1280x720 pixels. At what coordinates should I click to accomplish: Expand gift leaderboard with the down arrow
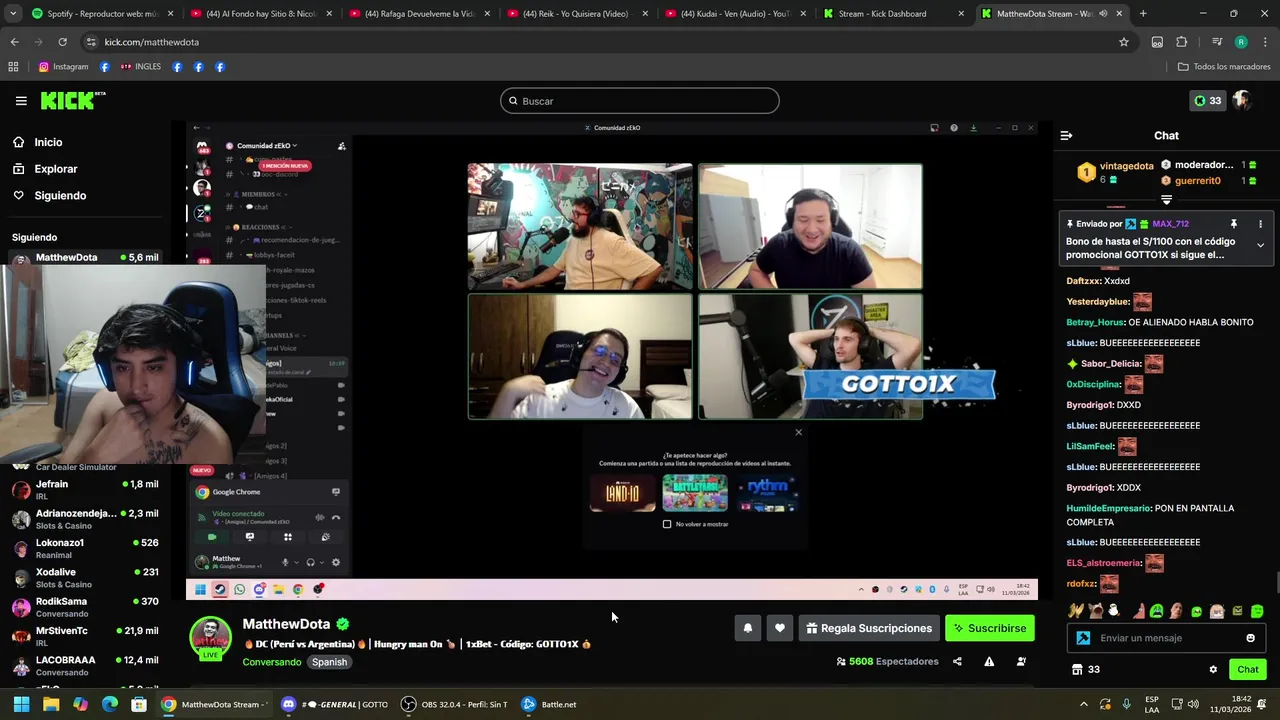coord(1166,200)
